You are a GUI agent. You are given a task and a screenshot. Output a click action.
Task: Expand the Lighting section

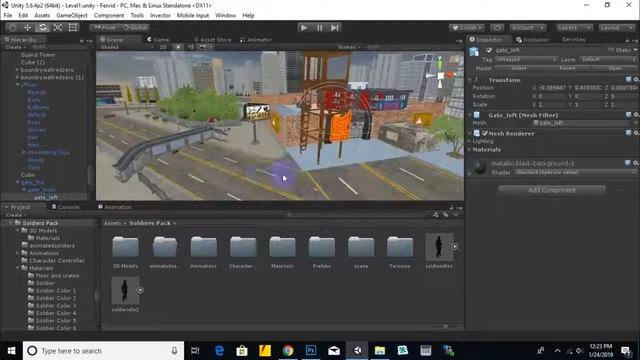point(470,141)
